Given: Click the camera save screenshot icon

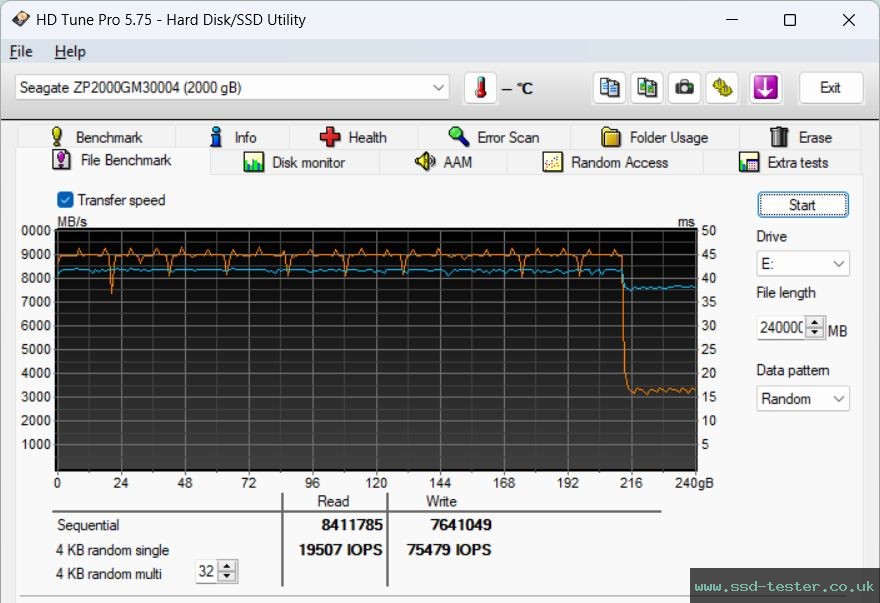Looking at the screenshot, I should 684,88.
